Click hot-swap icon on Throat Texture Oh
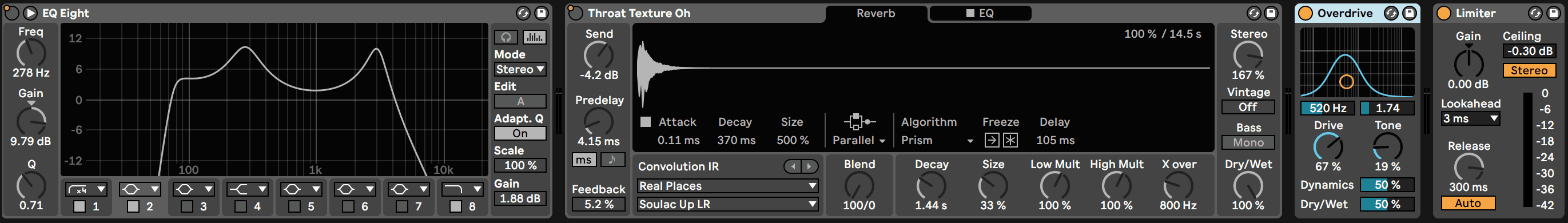Viewport: 1568px width, 223px height. 1253,13
